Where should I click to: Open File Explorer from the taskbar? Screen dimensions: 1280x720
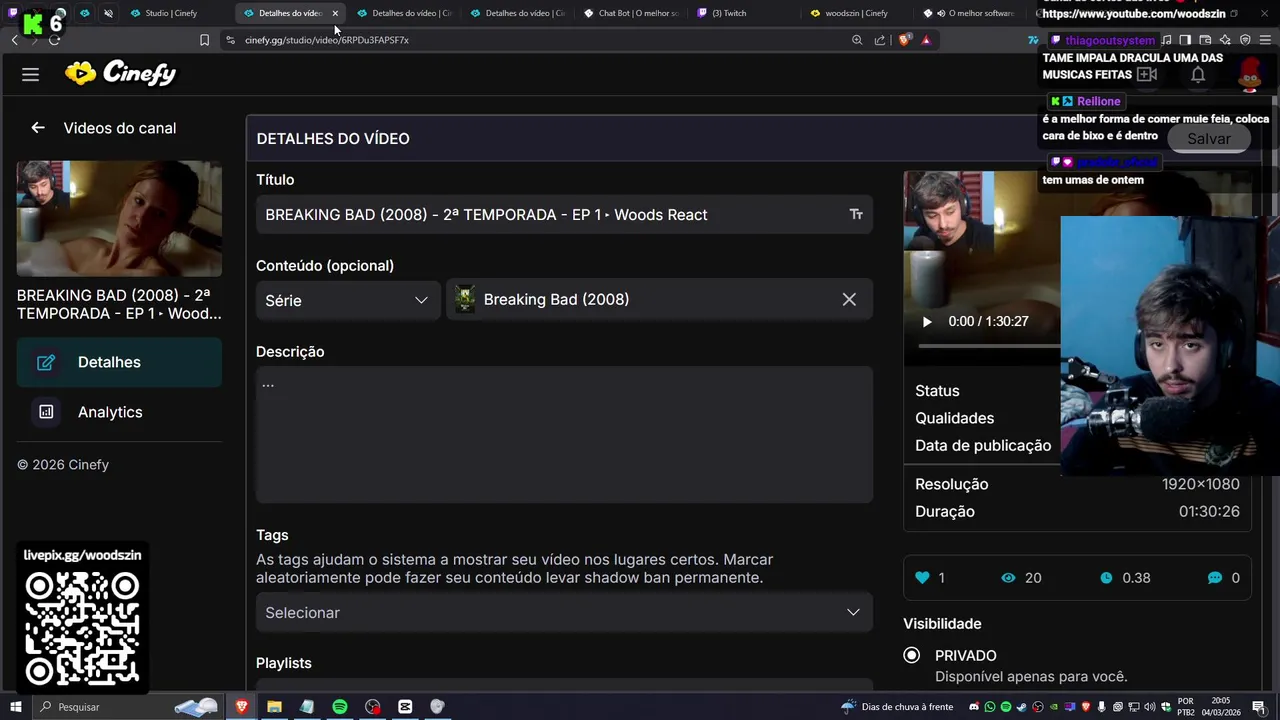[x=274, y=707]
